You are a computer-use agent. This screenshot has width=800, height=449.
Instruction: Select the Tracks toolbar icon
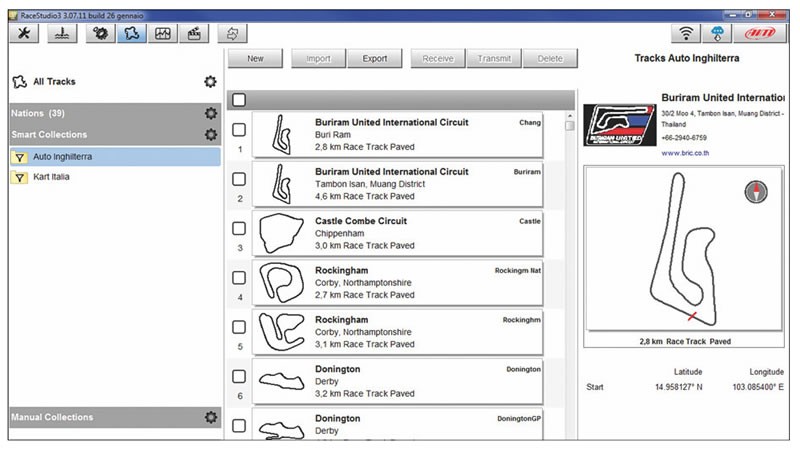click(x=132, y=34)
